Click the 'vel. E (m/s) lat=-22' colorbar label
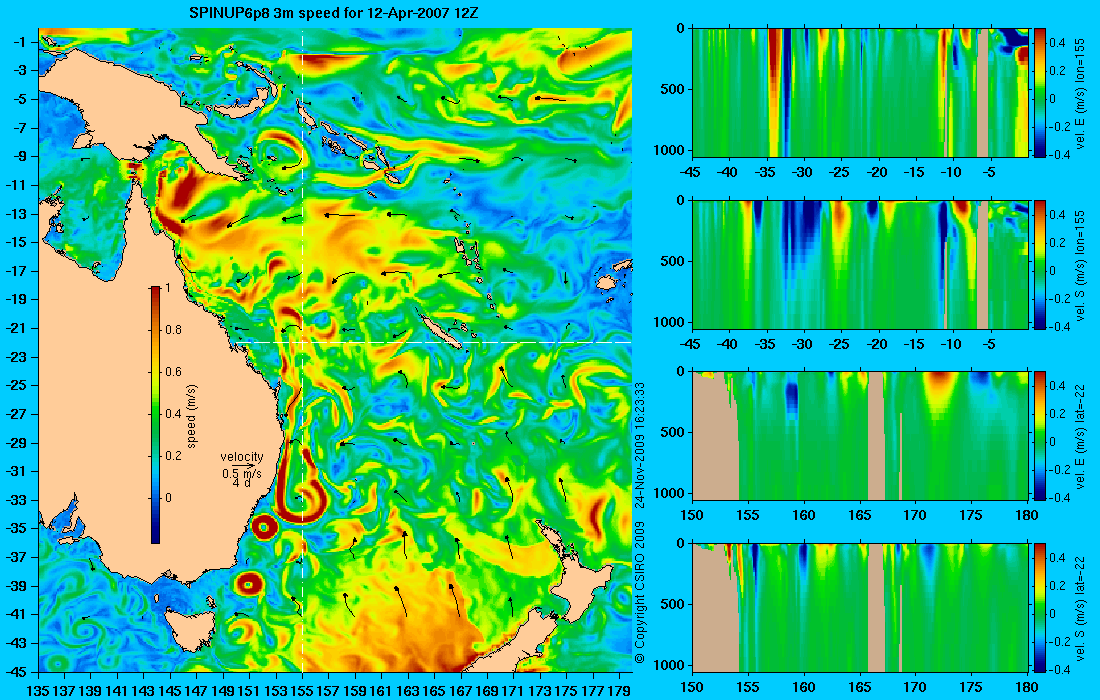This screenshot has height=700, width=1100. tap(1080, 436)
